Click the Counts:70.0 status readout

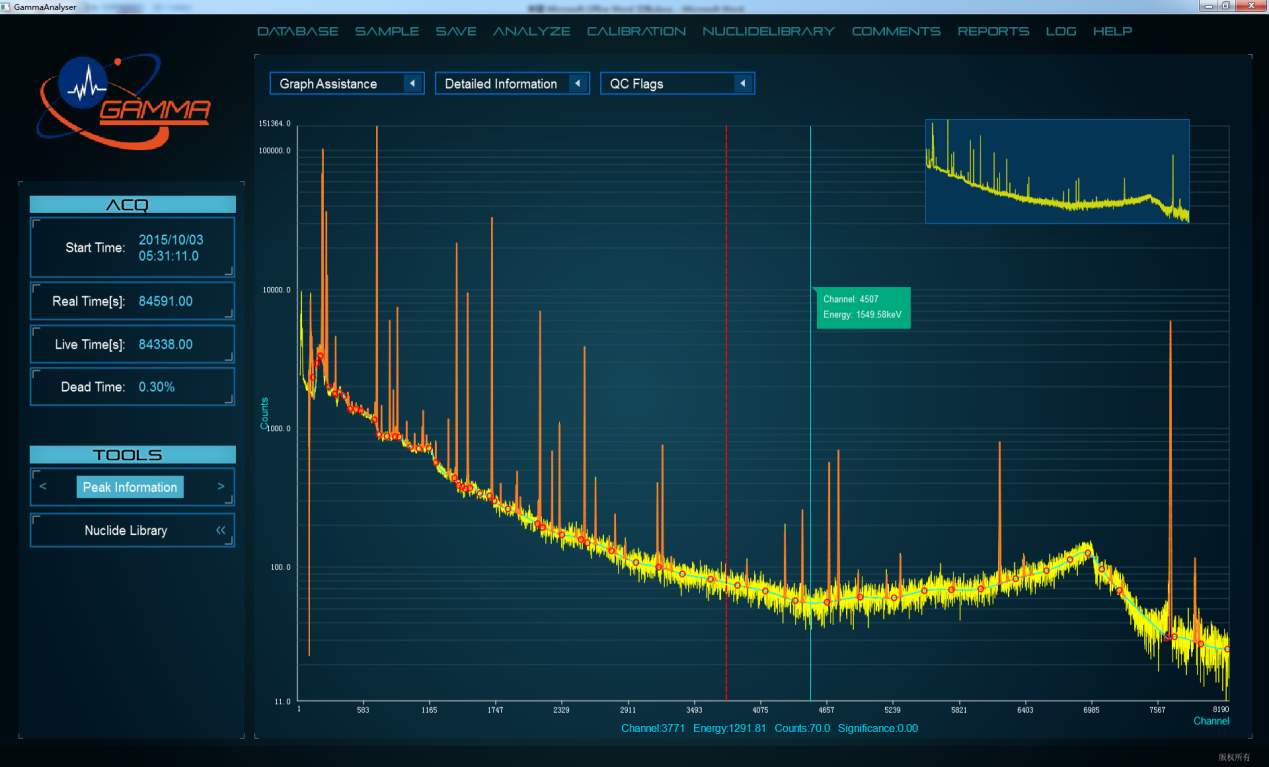tap(802, 728)
